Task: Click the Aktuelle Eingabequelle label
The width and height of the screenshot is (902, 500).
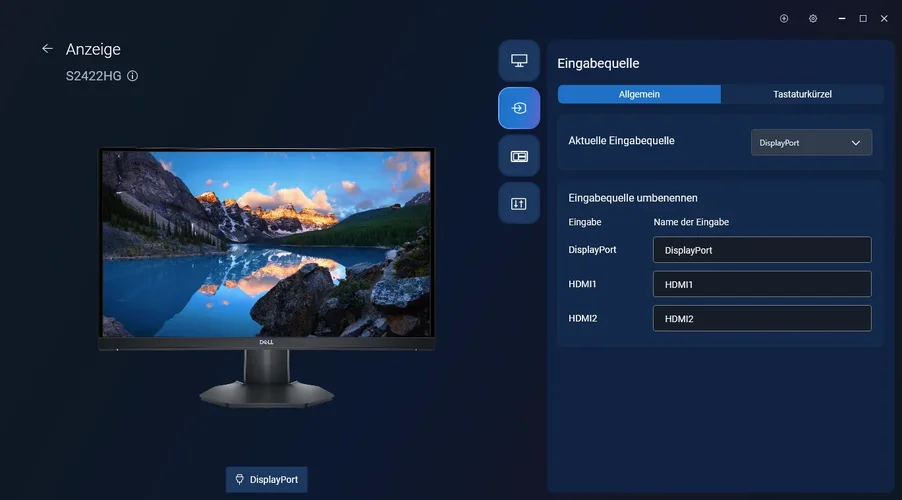Action: (x=621, y=141)
